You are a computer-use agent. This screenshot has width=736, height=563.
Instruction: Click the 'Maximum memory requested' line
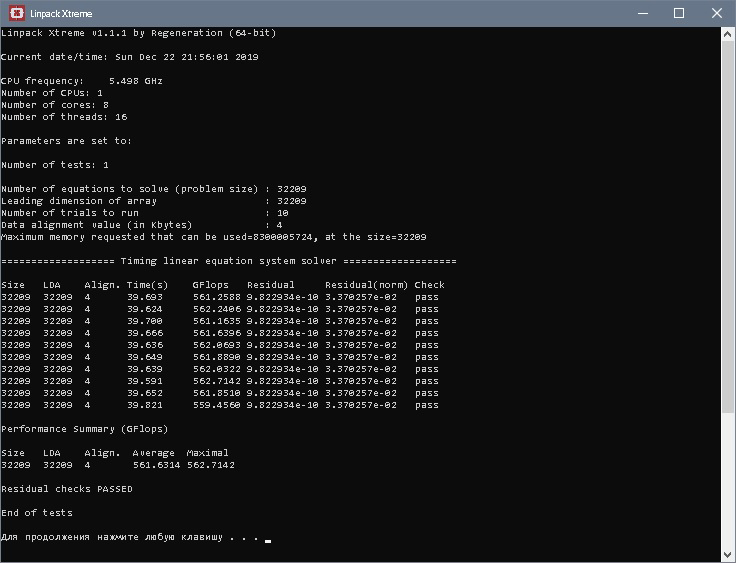point(214,237)
